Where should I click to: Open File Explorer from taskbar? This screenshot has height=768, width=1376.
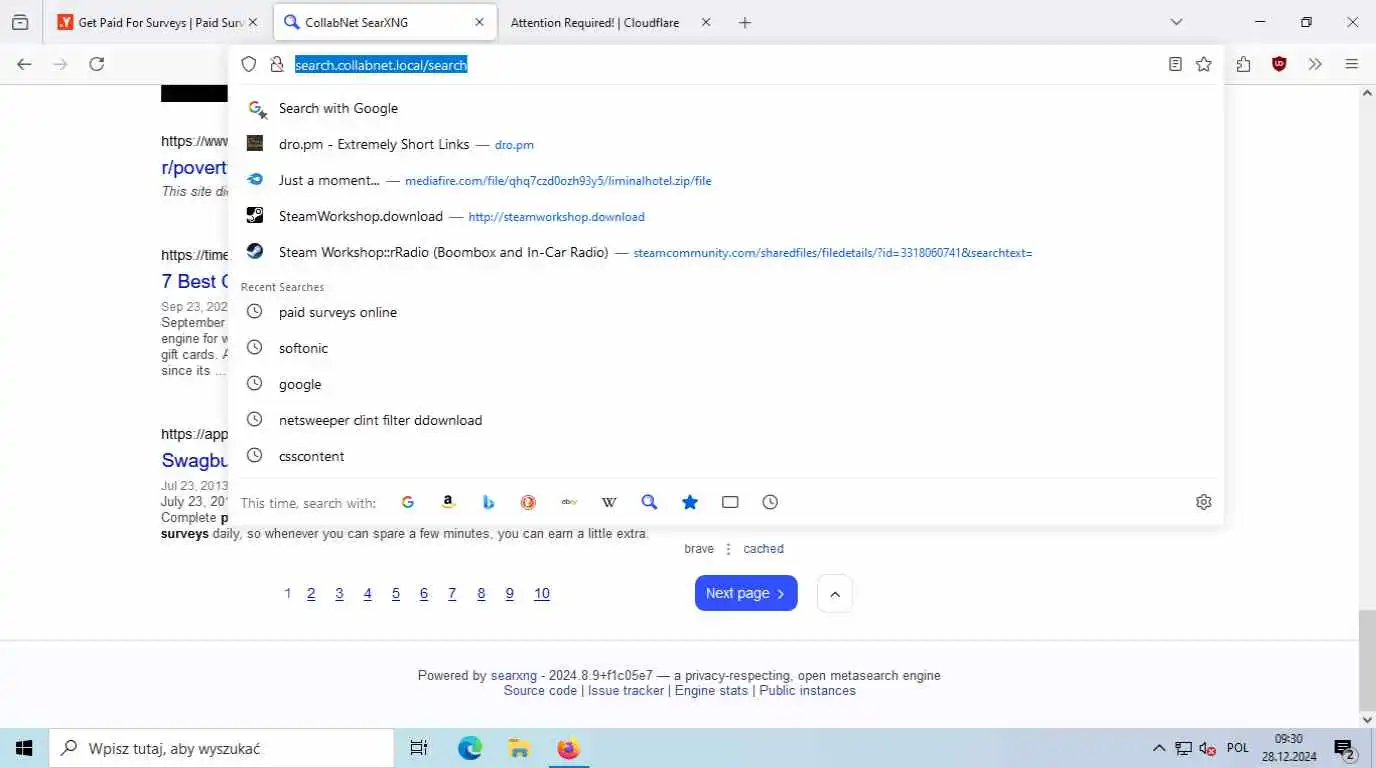(x=519, y=748)
